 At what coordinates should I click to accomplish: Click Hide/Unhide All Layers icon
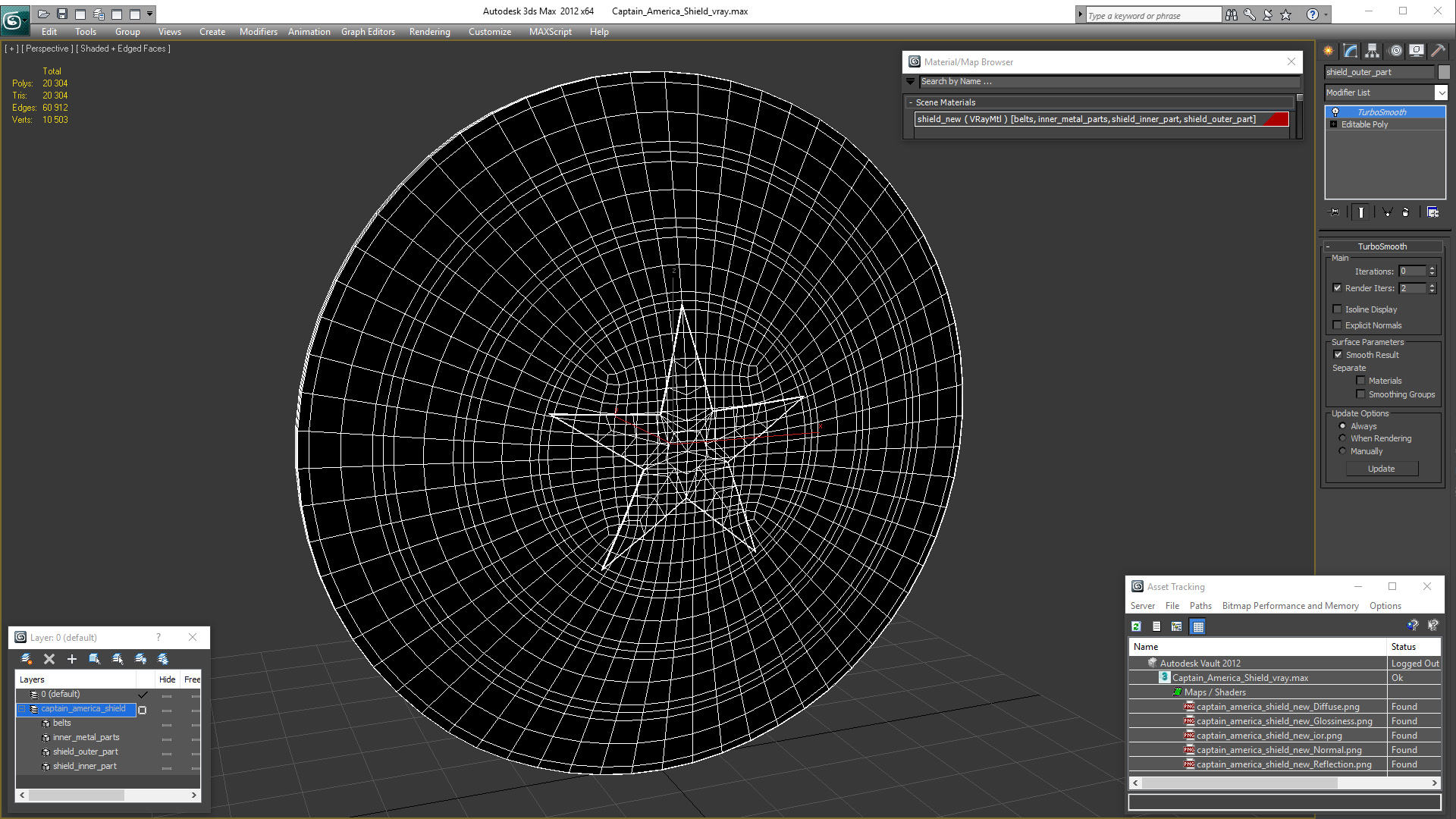(x=140, y=659)
